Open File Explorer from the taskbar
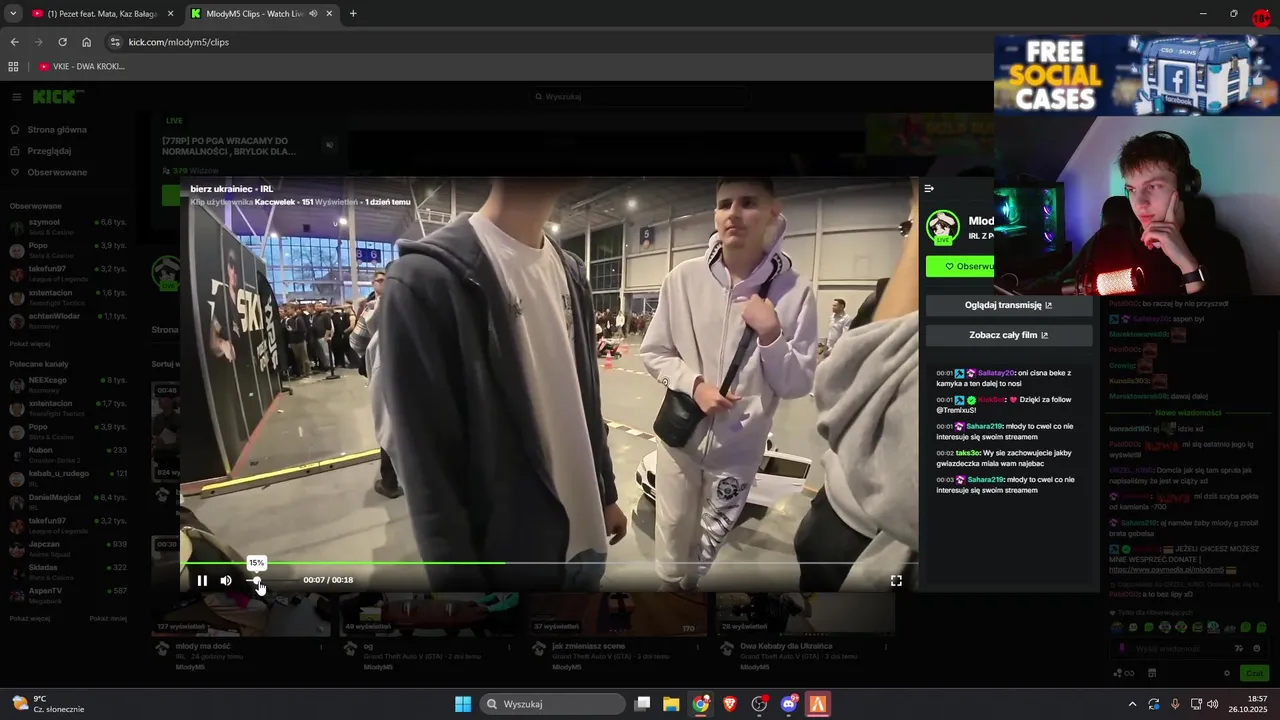The width and height of the screenshot is (1280, 720). [671, 704]
